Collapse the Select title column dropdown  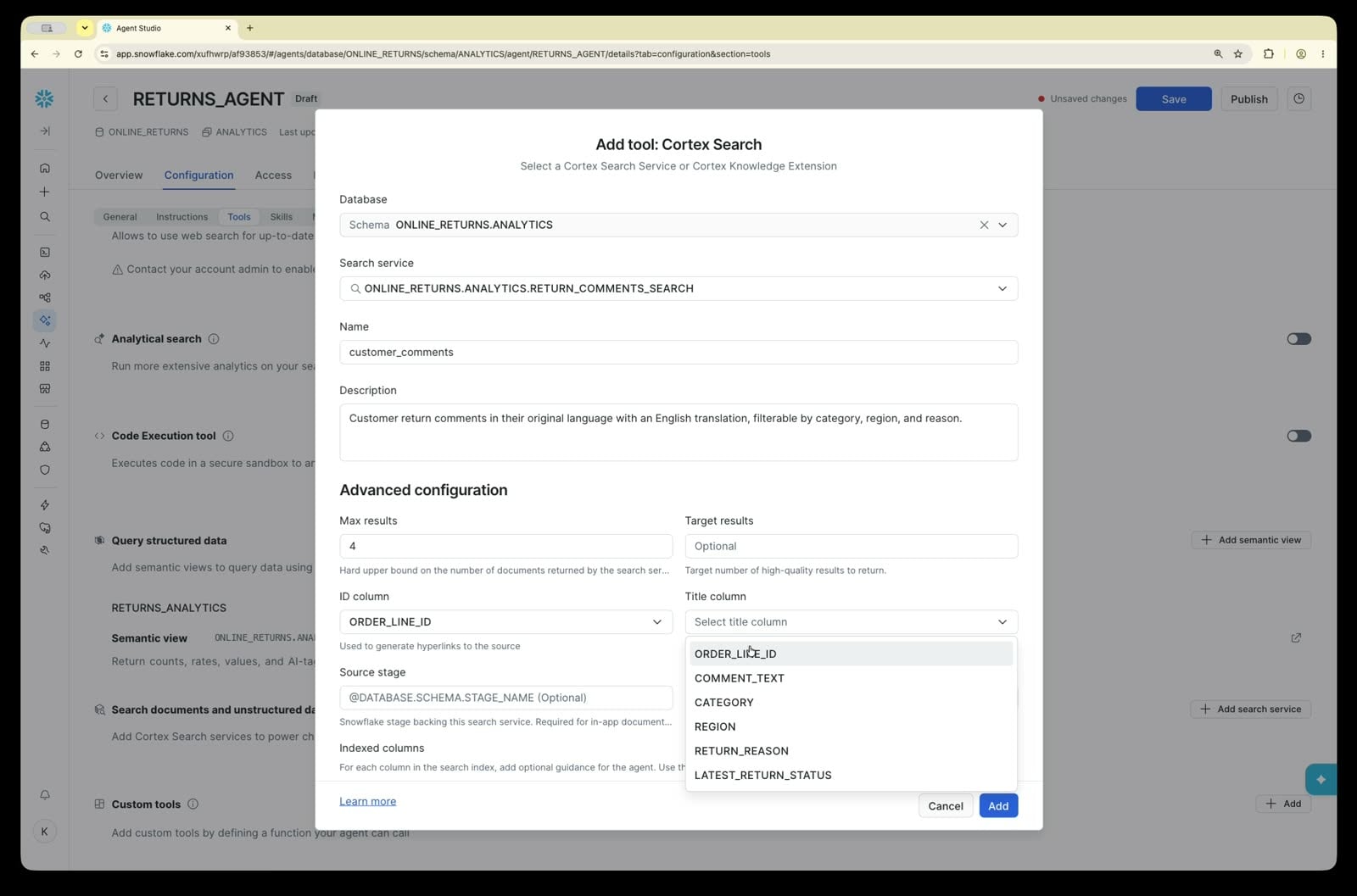tap(851, 621)
